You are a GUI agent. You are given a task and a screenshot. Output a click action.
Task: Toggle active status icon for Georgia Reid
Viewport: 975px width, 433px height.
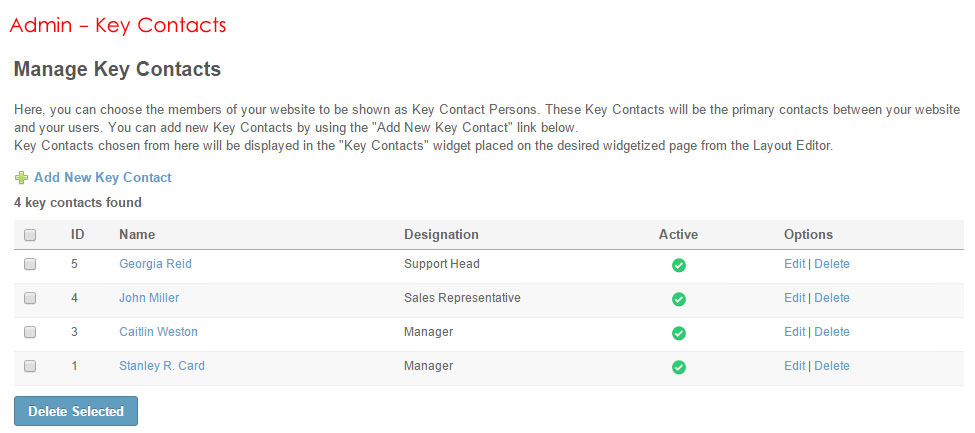pyautogui.click(x=678, y=265)
